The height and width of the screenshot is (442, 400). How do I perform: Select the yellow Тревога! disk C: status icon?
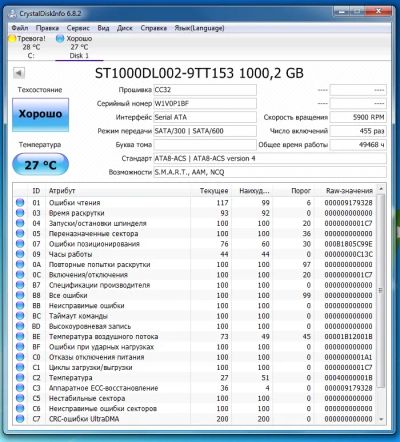(12, 39)
